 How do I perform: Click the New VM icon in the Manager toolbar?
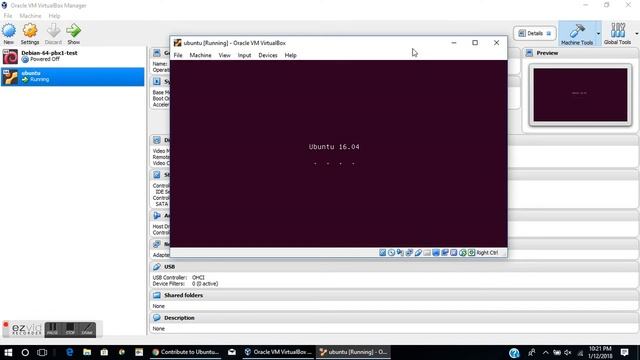[9, 33]
